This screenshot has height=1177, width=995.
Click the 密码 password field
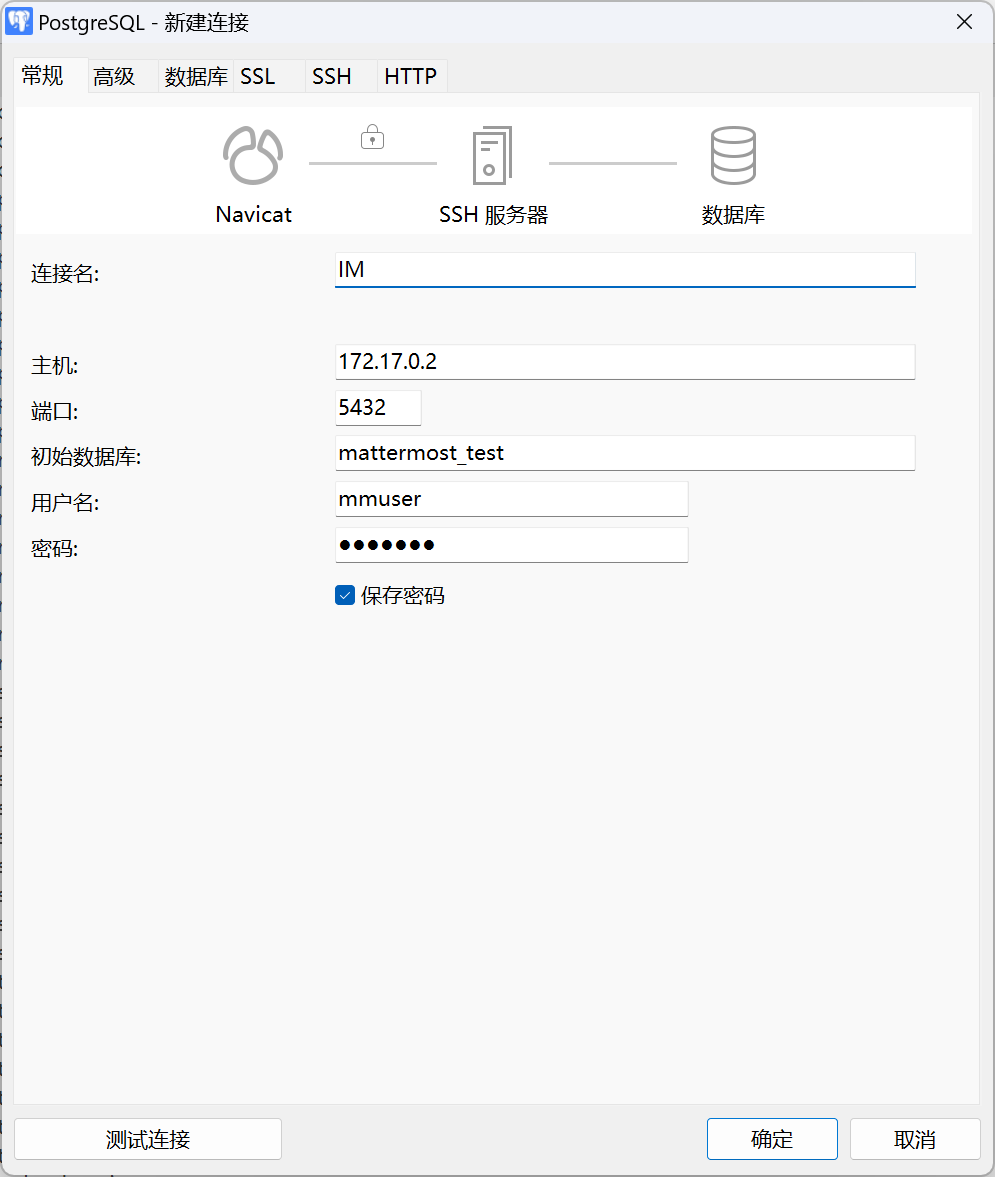pyautogui.click(x=512, y=545)
